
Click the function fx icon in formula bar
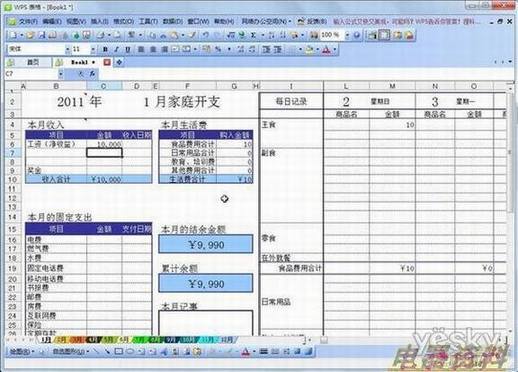[x=92, y=74]
